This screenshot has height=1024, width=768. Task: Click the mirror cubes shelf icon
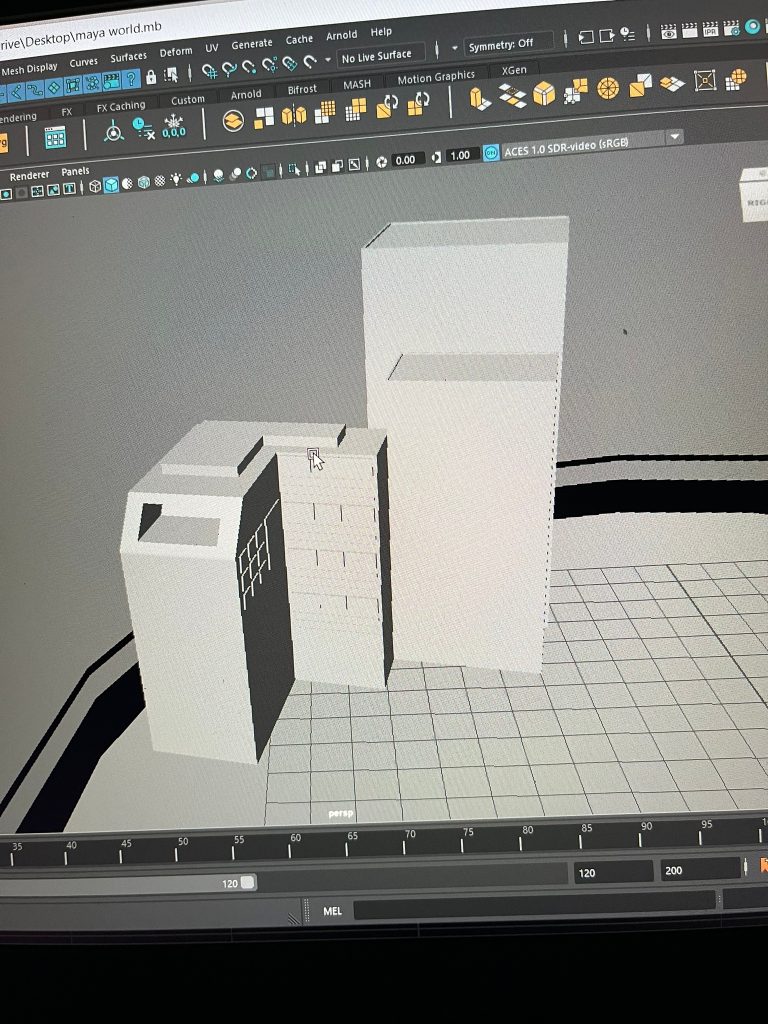click(x=294, y=115)
